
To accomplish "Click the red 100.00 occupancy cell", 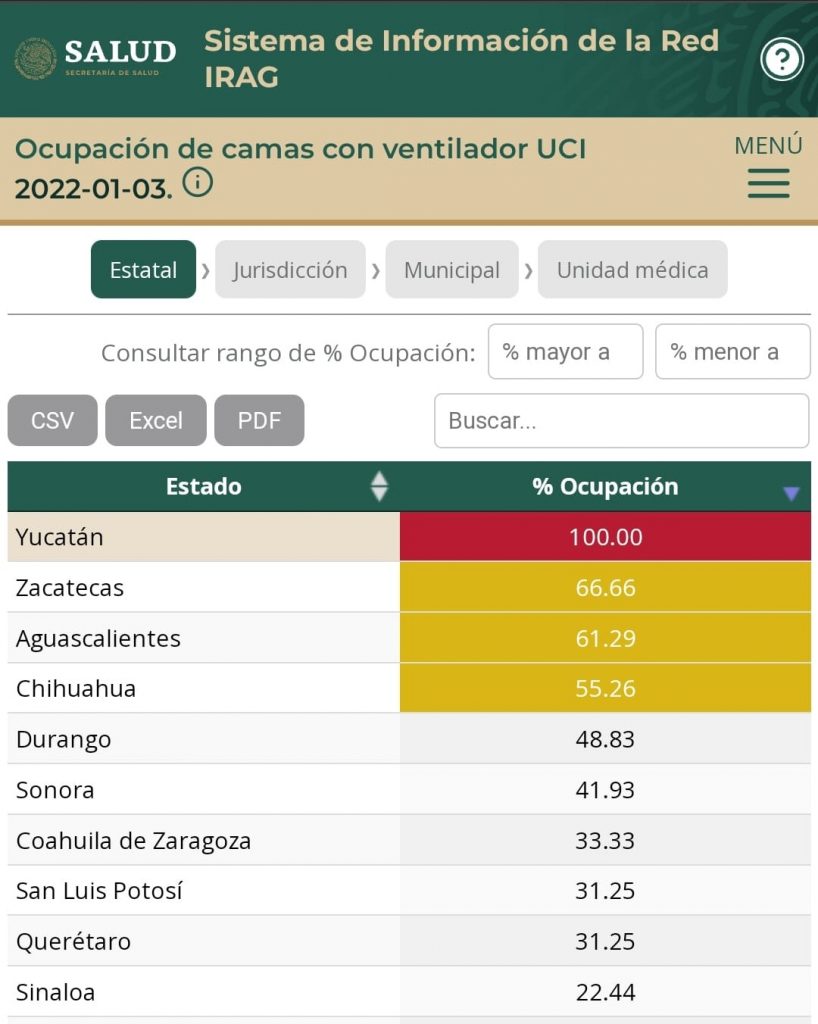I will point(608,537).
